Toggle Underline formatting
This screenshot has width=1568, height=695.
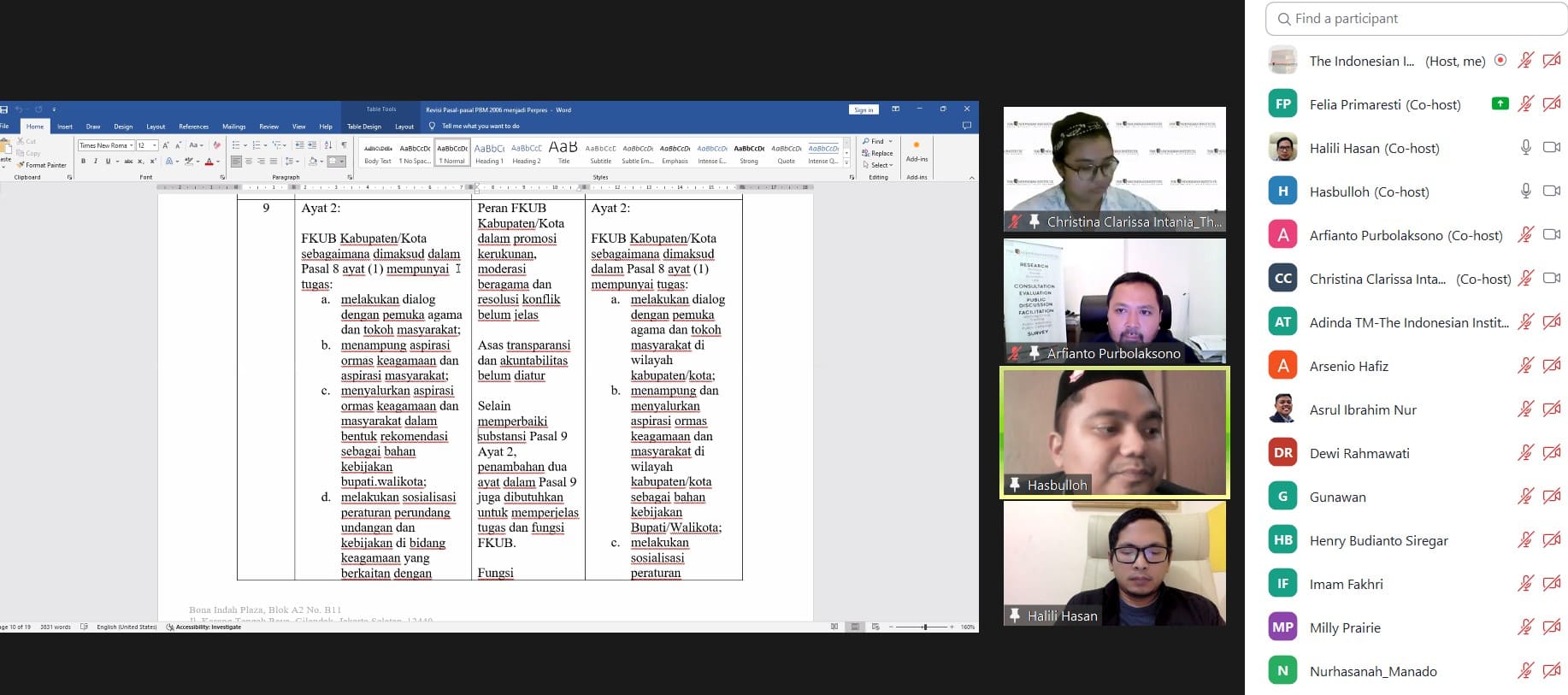click(107, 161)
